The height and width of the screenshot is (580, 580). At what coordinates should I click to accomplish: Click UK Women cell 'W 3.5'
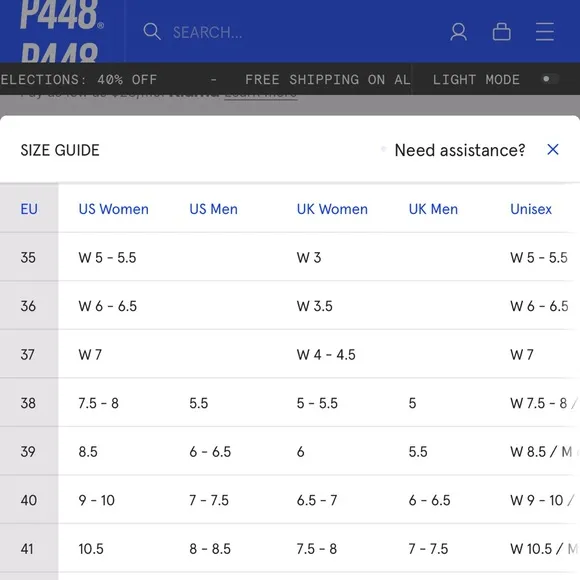pyautogui.click(x=314, y=306)
